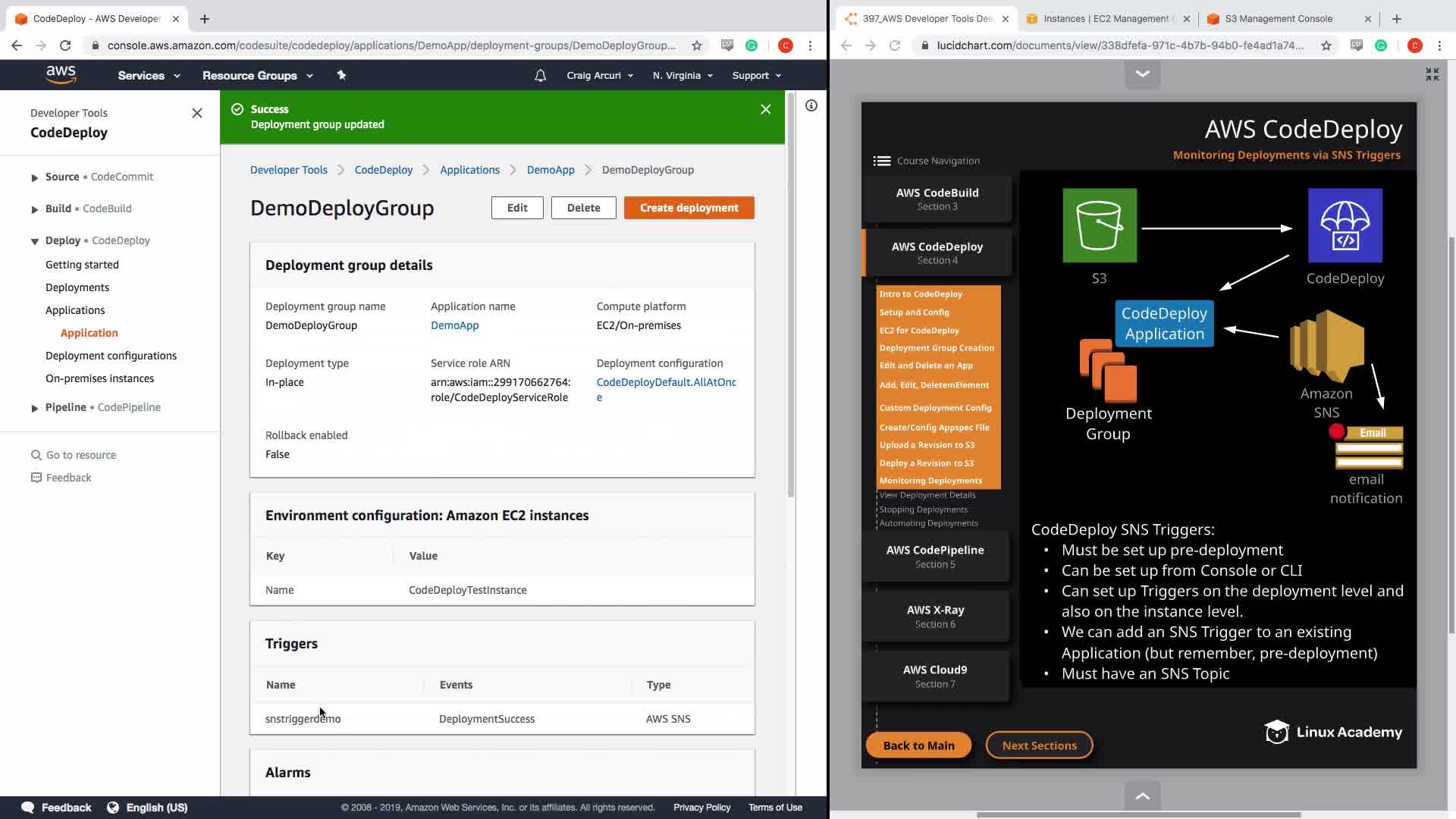The image size is (1456, 819).
Task: Click the AWS logo home icon
Action: point(61,74)
